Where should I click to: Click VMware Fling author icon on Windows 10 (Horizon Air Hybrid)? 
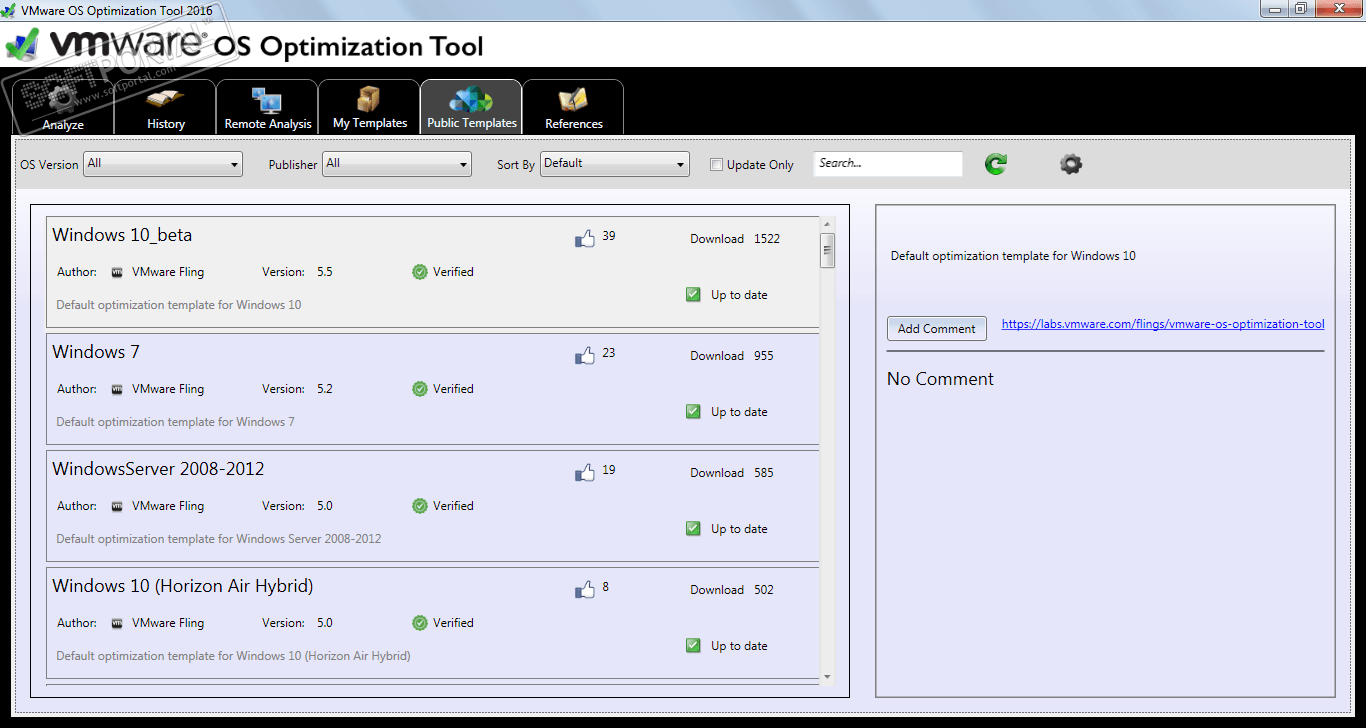click(117, 623)
